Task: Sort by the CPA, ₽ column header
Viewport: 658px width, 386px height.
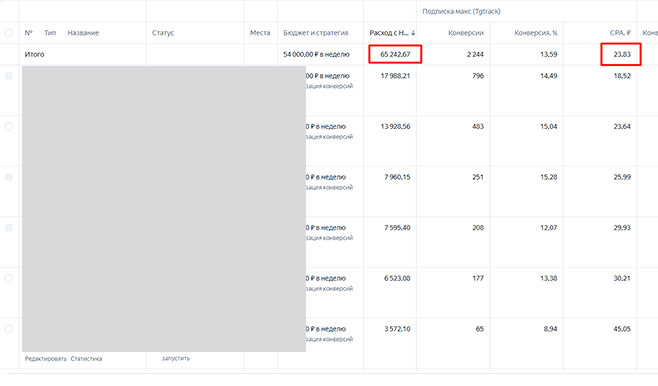Action: 620,33
